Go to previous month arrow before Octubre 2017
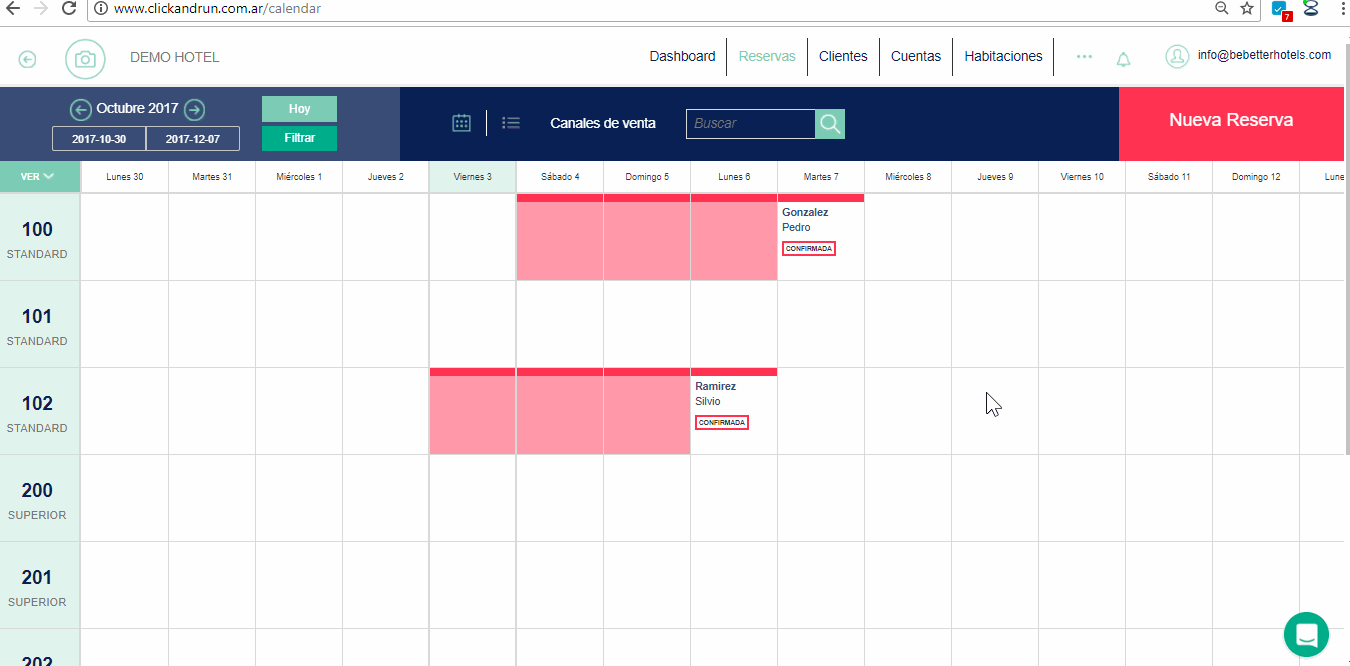The width and height of the screenshot is (1350, 666). [80, 109]
